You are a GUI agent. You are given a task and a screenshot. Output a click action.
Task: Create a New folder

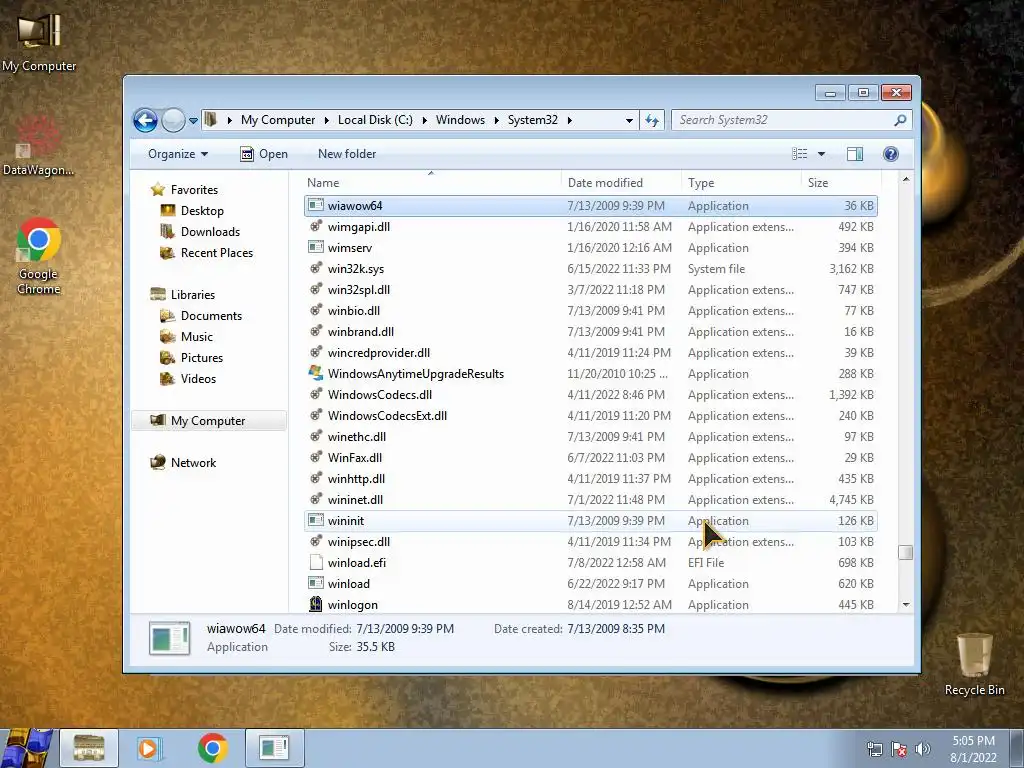(347, 154)
